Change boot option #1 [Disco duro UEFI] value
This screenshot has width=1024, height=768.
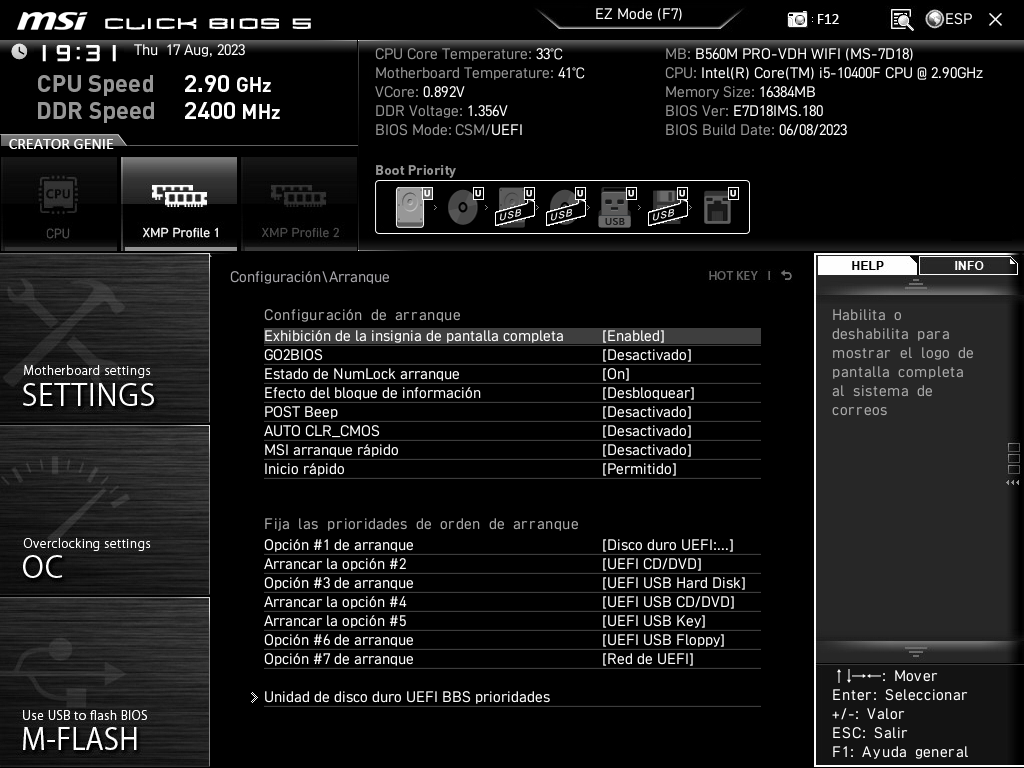click(667, 545)
